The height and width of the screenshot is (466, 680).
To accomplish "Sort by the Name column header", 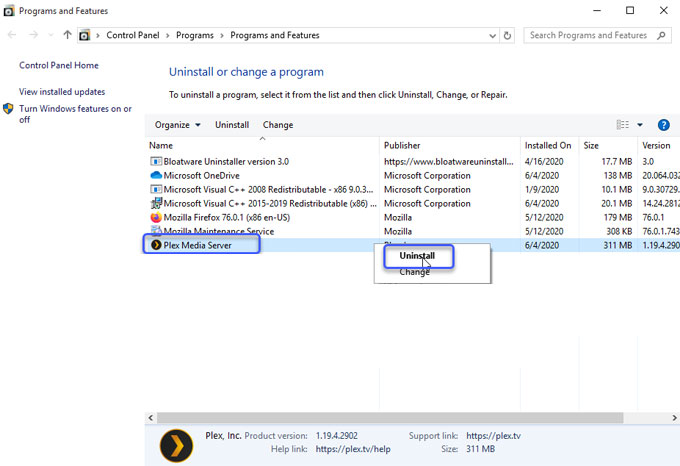I will [262, 145].
